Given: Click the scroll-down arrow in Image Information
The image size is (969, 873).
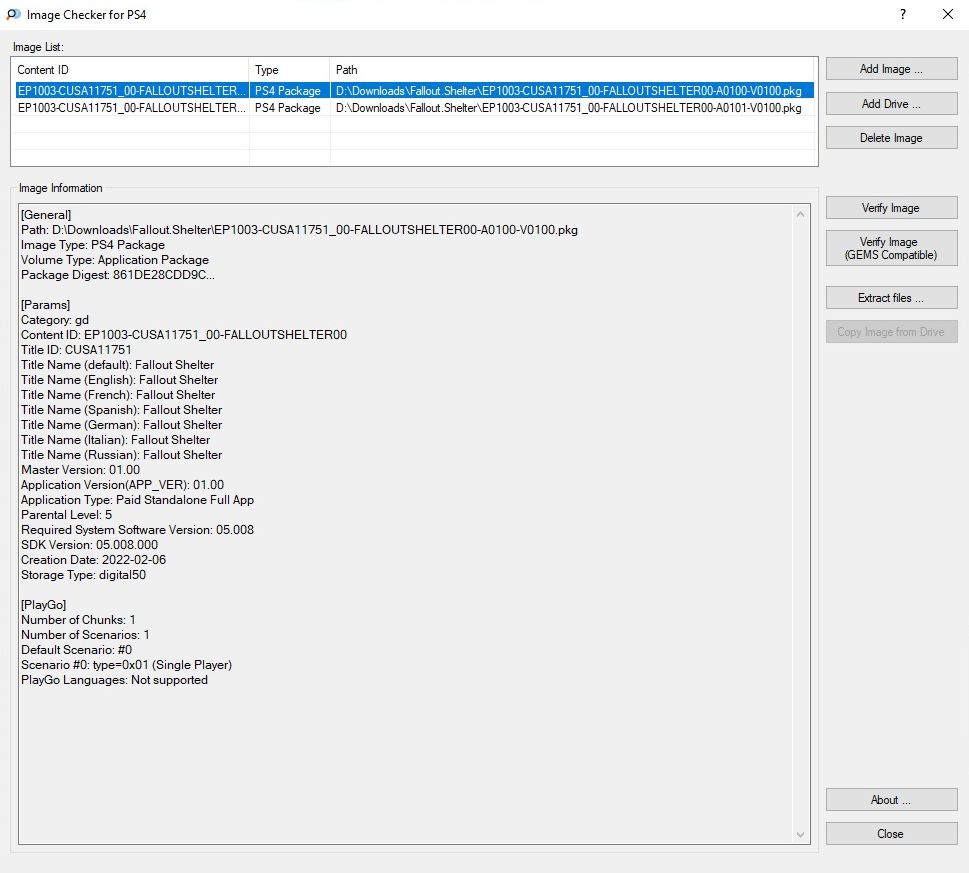Looking at the screenshot, I should click(x=800, y=835).
